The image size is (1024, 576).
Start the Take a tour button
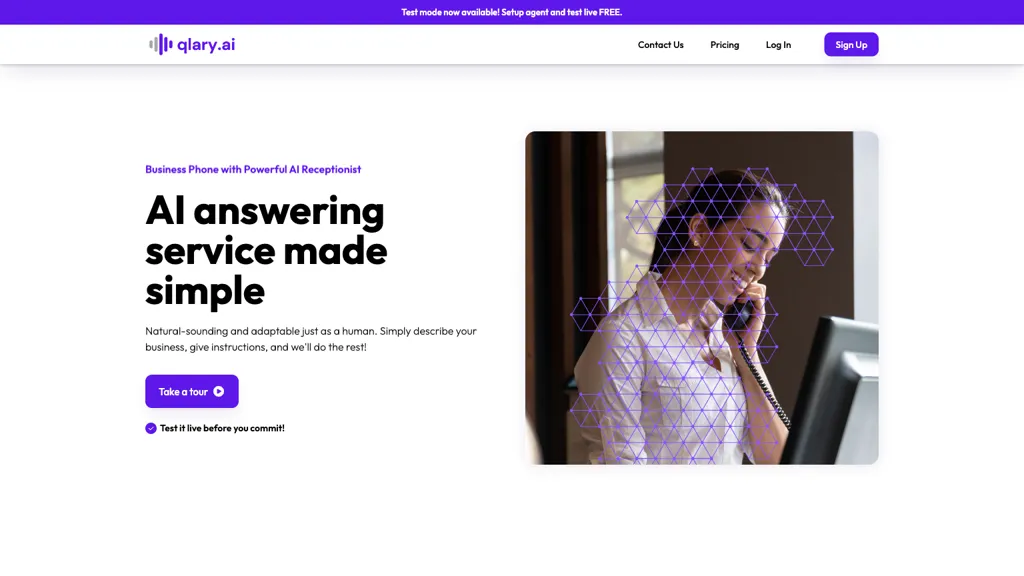click(x=191, y=391)
